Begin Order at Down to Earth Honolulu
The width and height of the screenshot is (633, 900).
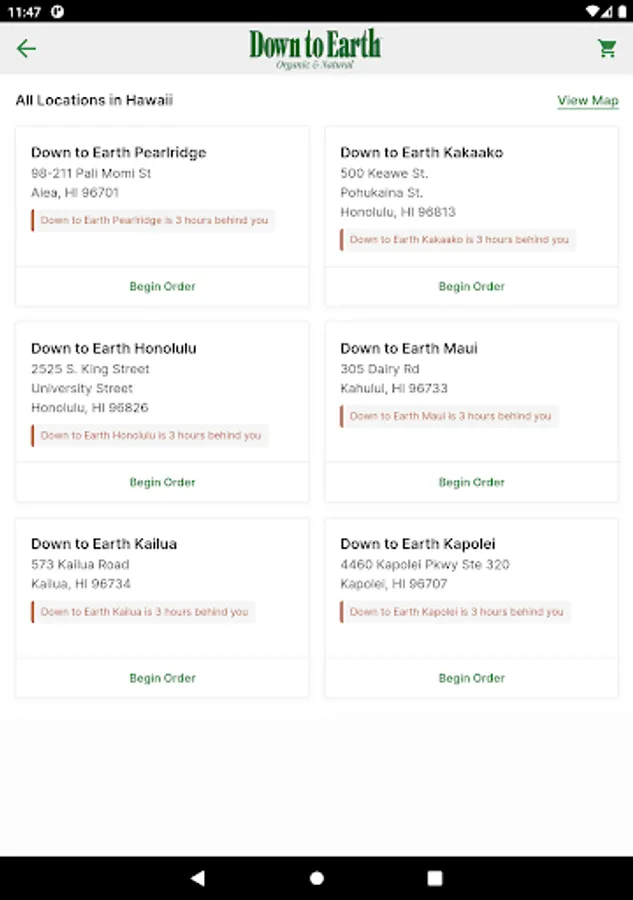(162, 482)
